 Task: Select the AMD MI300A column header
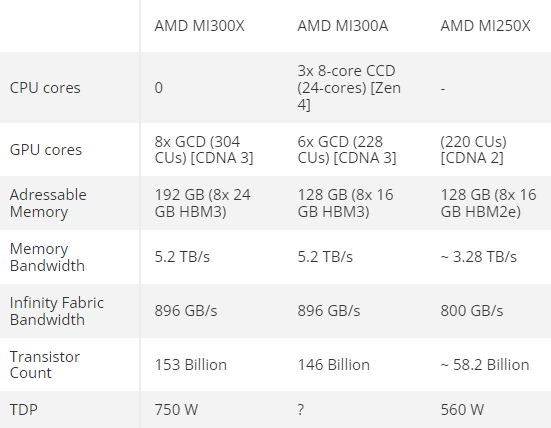343,26
